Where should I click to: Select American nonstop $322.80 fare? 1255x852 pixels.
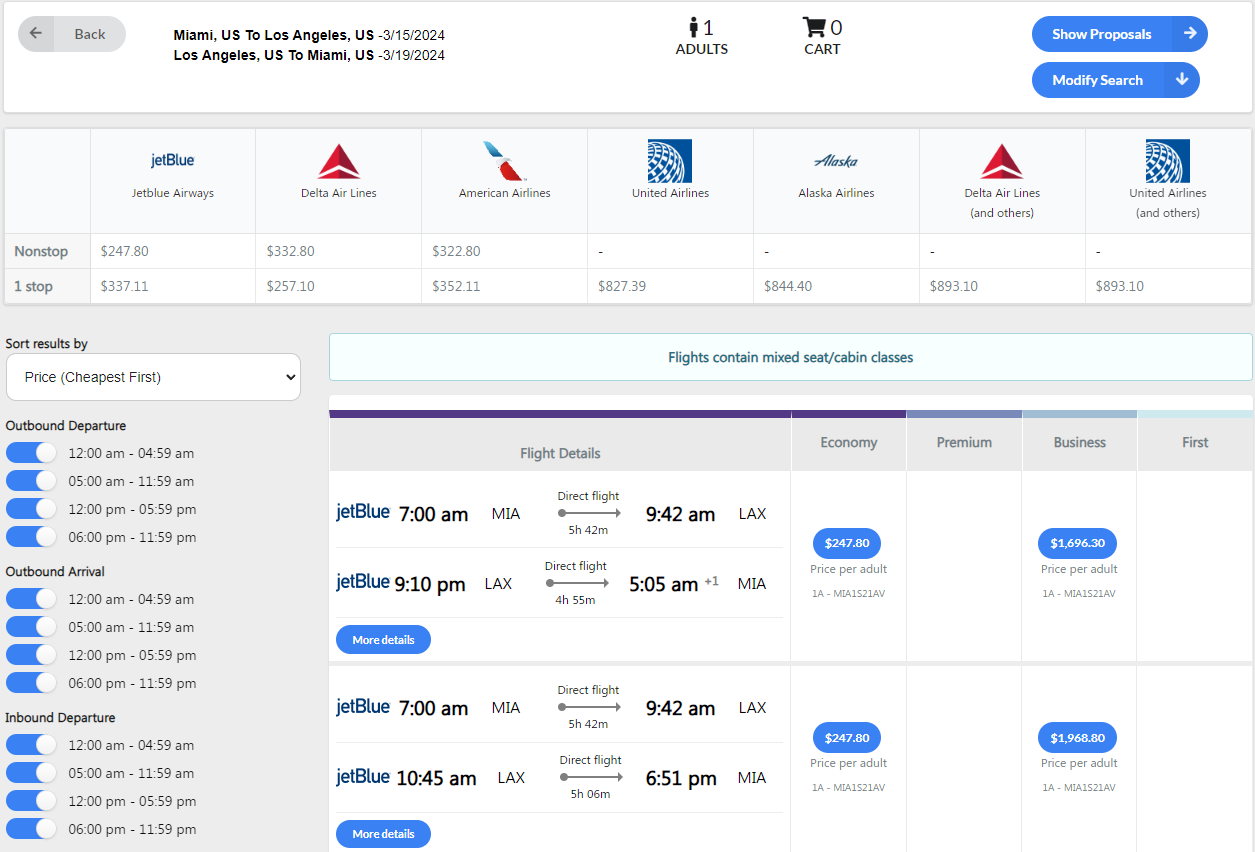pyautogui.click(x=457, y=251)
